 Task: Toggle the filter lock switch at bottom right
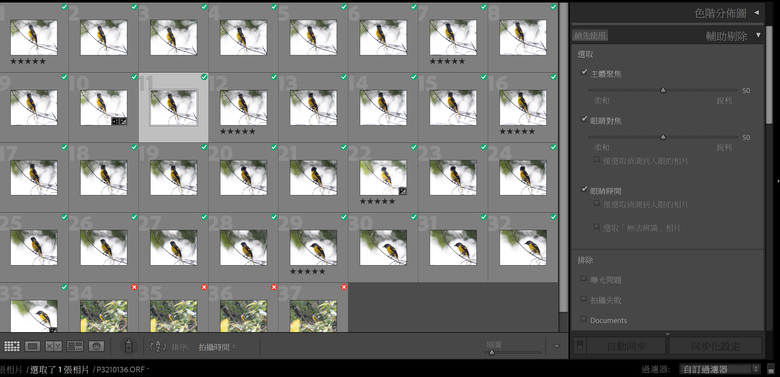[771, 369]
